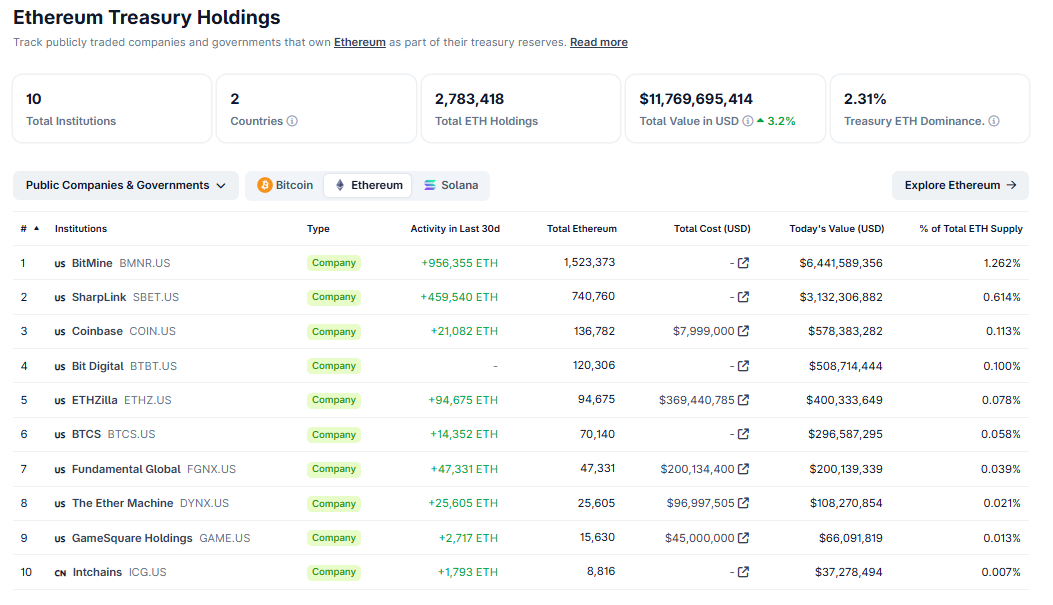Open BTCS total cost external link icon

coord(743,434)
